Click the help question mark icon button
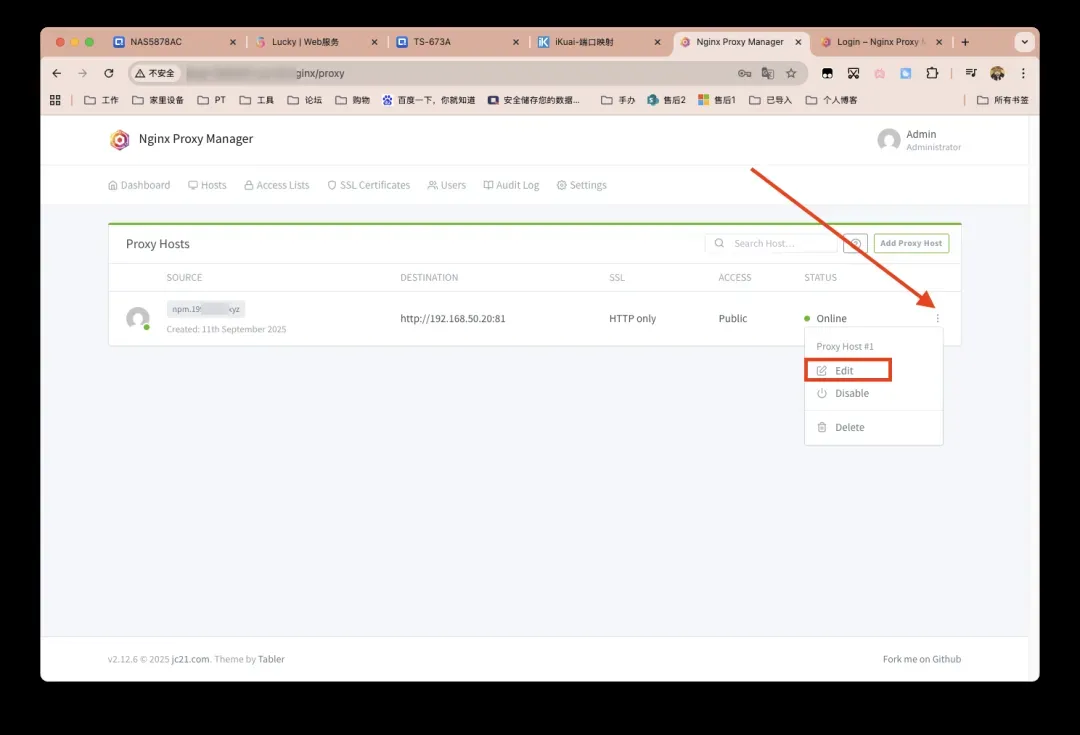 pos(855,243)
